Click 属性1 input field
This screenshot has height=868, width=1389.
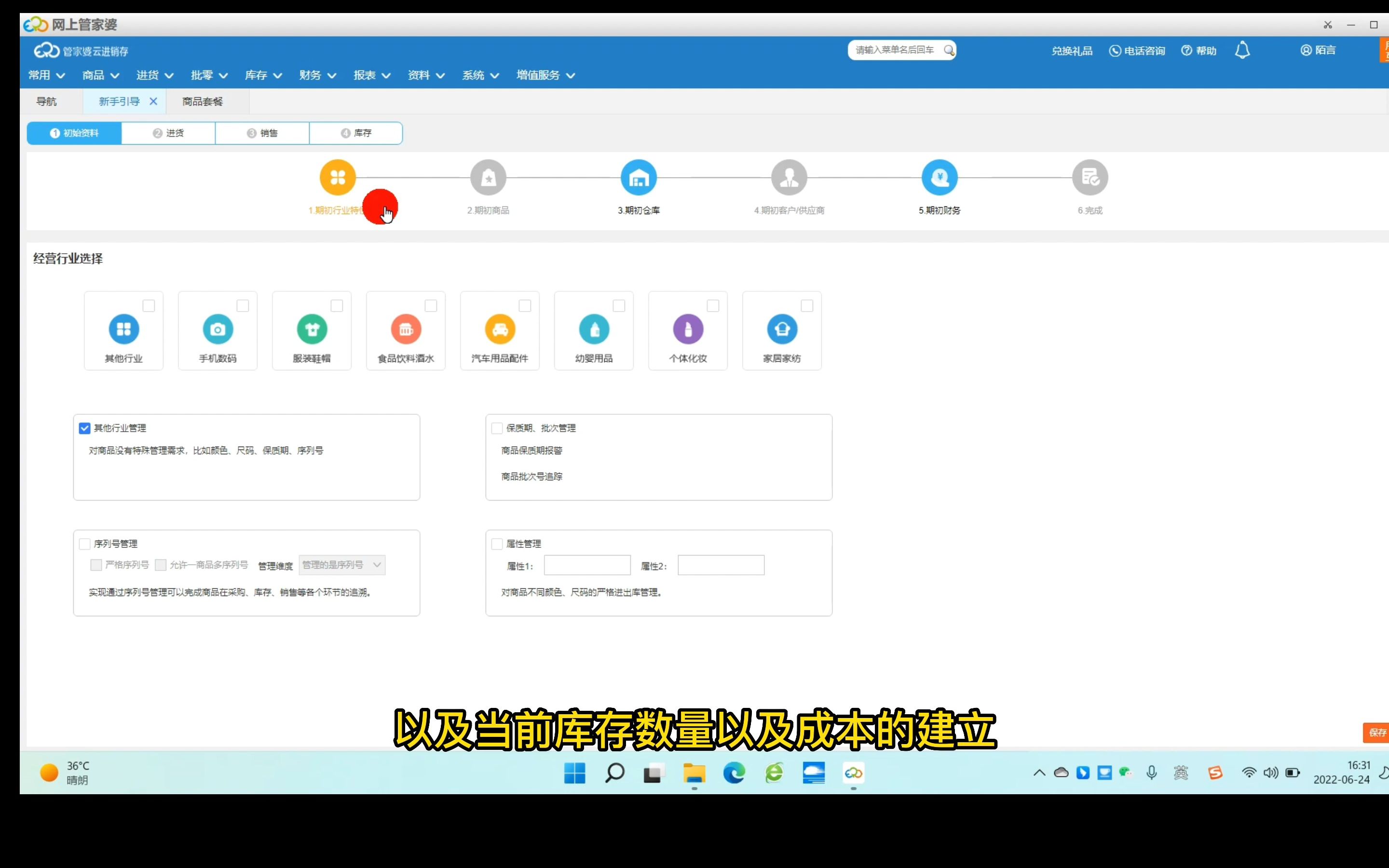pos(587,565)
